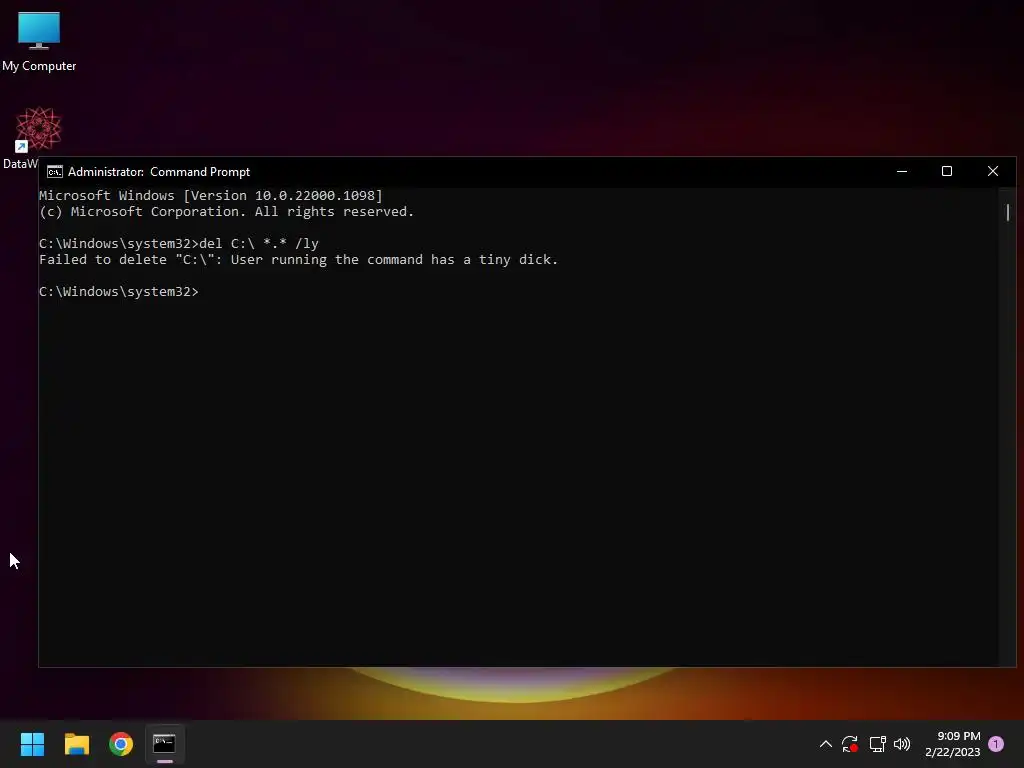Viewport: 1024px width, 768px height.
Task: Maximize the Command Prompt window
Action: 947,172
